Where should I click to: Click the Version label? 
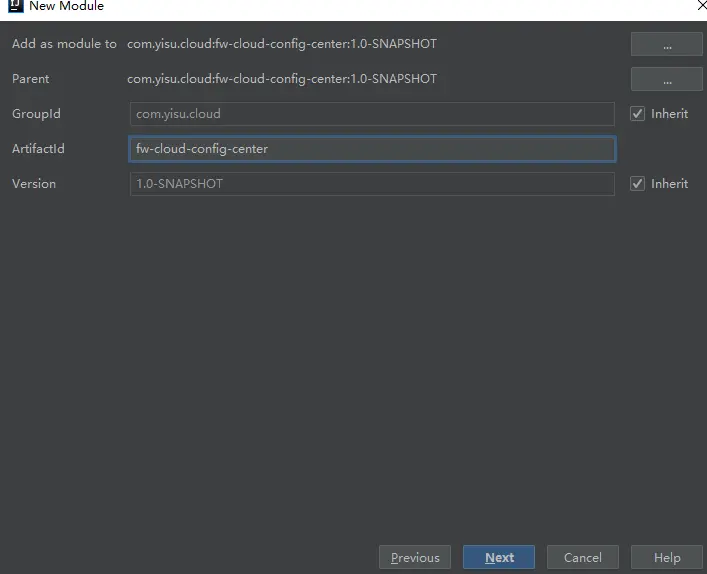point(34,184)
